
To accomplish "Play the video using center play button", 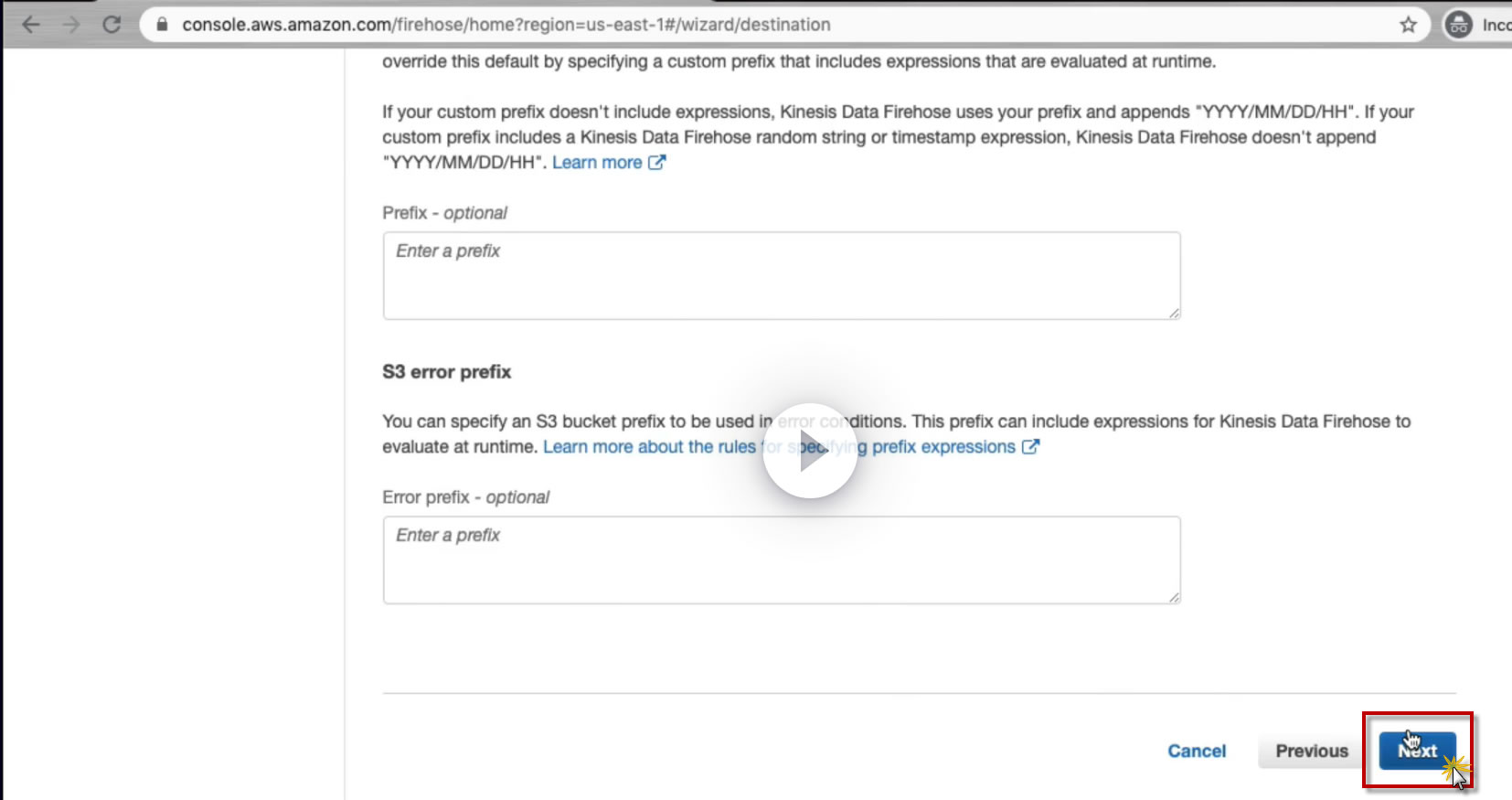I will (x=810, y=451).
